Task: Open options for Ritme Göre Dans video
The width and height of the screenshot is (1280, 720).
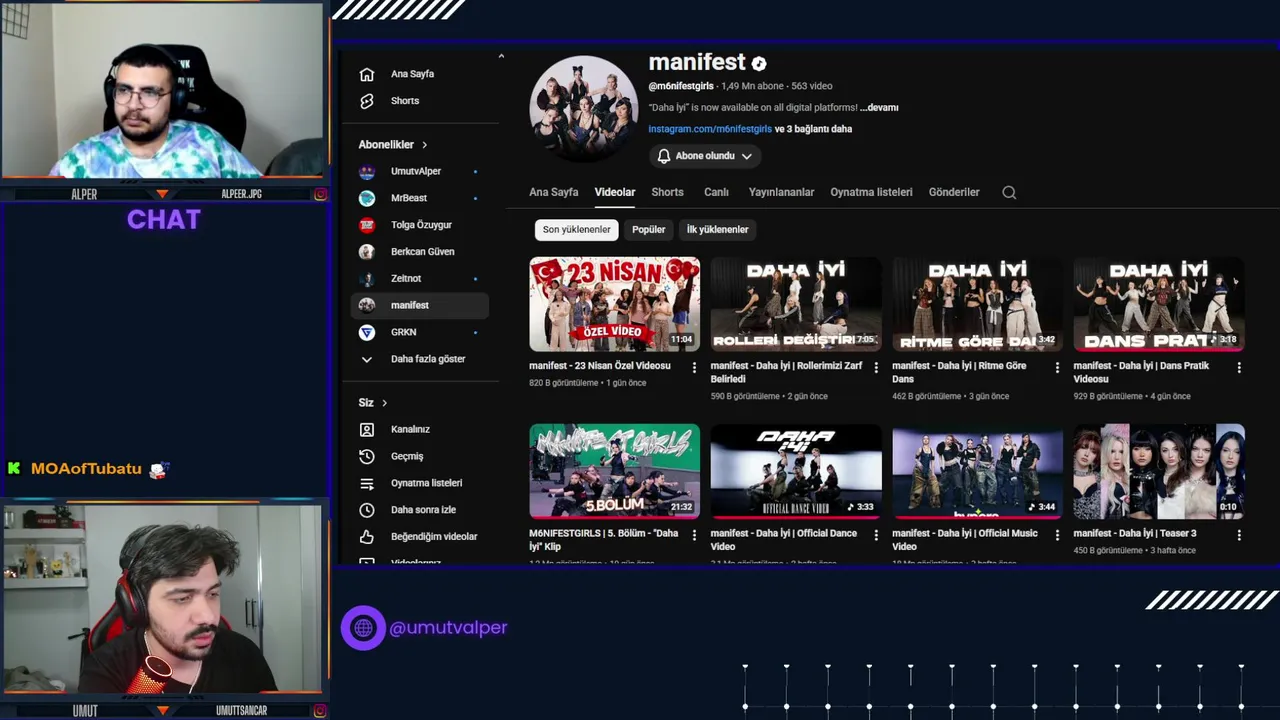Action: click(1057, 368)
